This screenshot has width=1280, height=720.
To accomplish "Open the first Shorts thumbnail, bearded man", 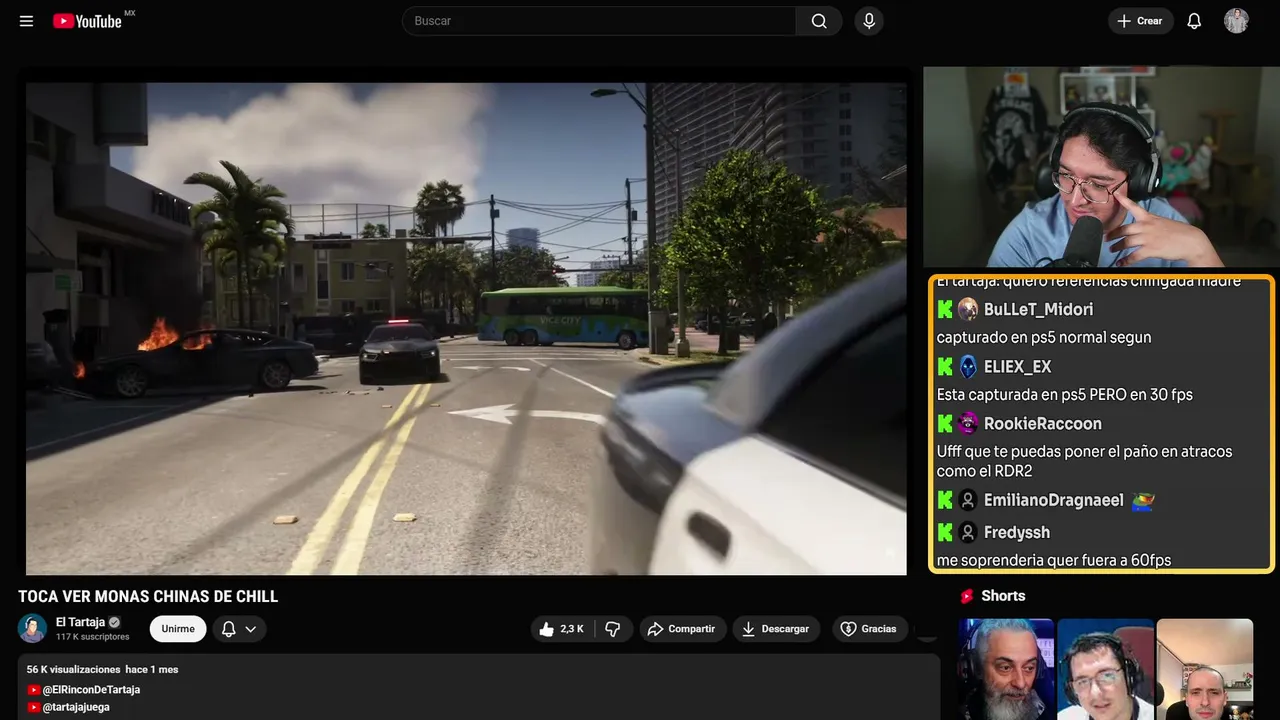I will (1006, 669).
